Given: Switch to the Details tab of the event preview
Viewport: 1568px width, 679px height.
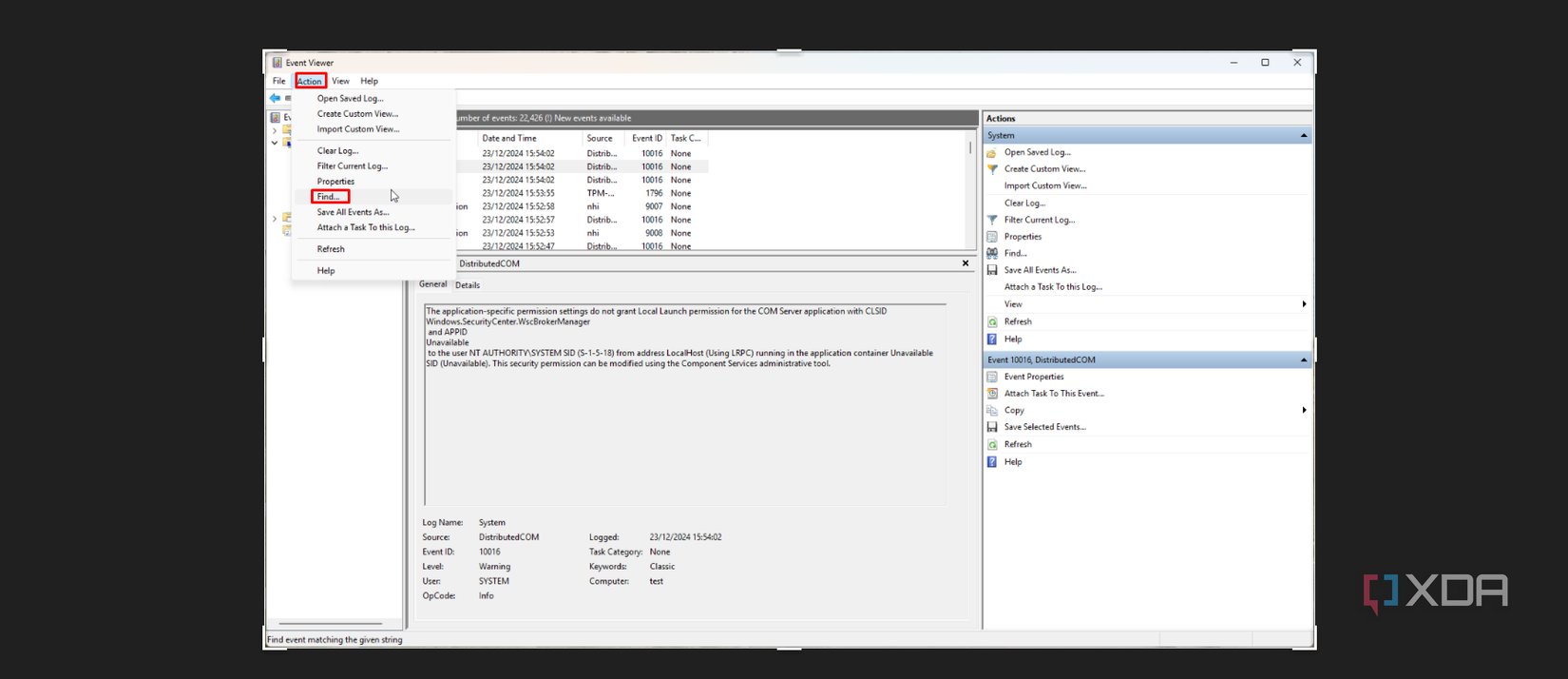Looking at the screenshot, I should [468, 285].
